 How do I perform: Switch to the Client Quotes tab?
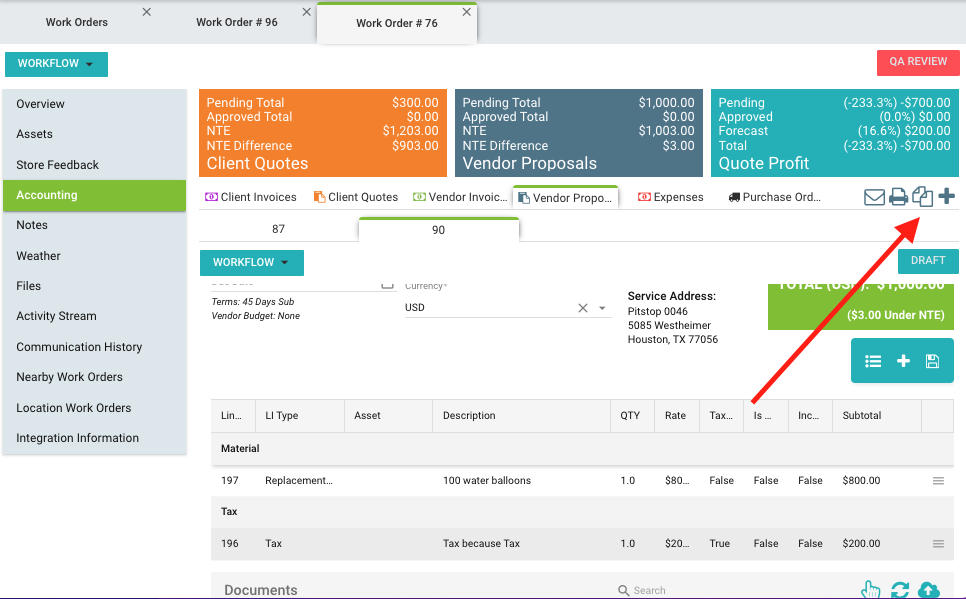coord(355,198)
